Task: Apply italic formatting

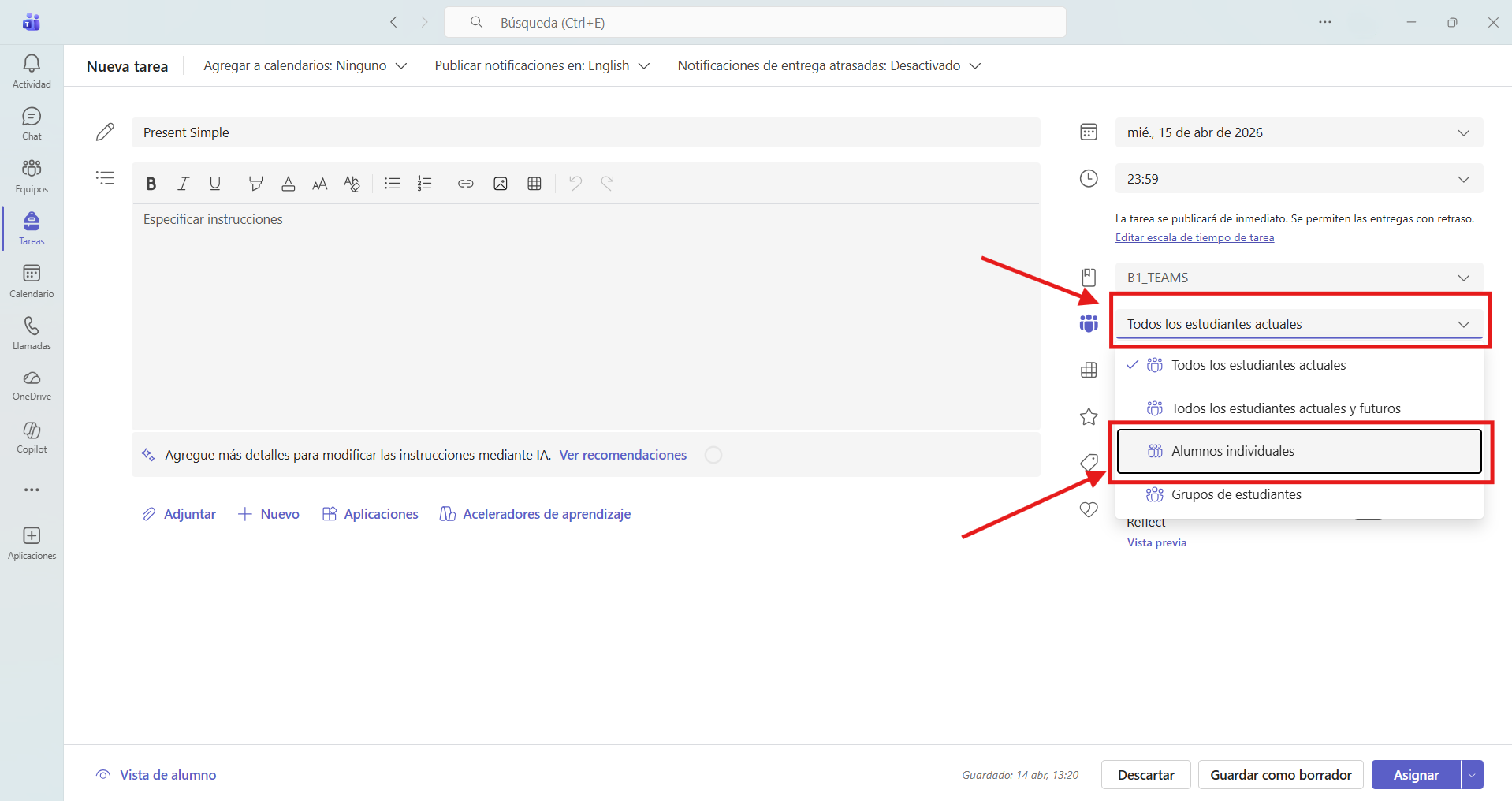Action: [183, 184]
